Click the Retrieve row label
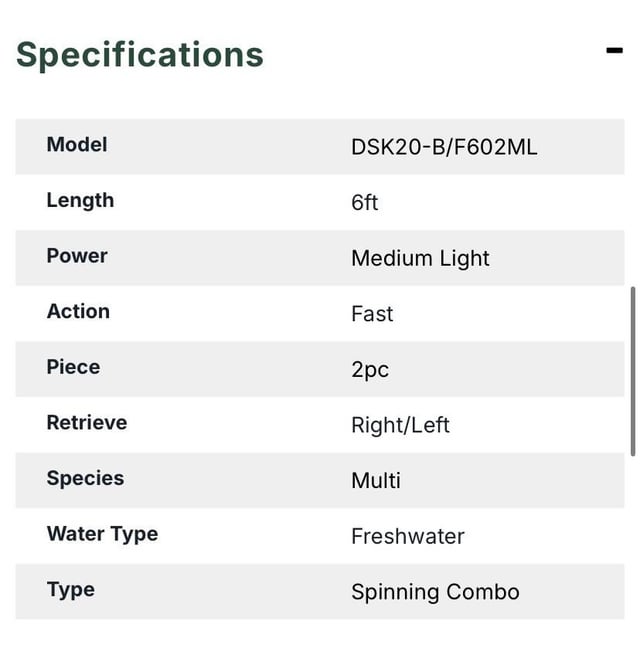Image resolution: width=640 pixels, height=658 pixels. (x=87, y=422)
